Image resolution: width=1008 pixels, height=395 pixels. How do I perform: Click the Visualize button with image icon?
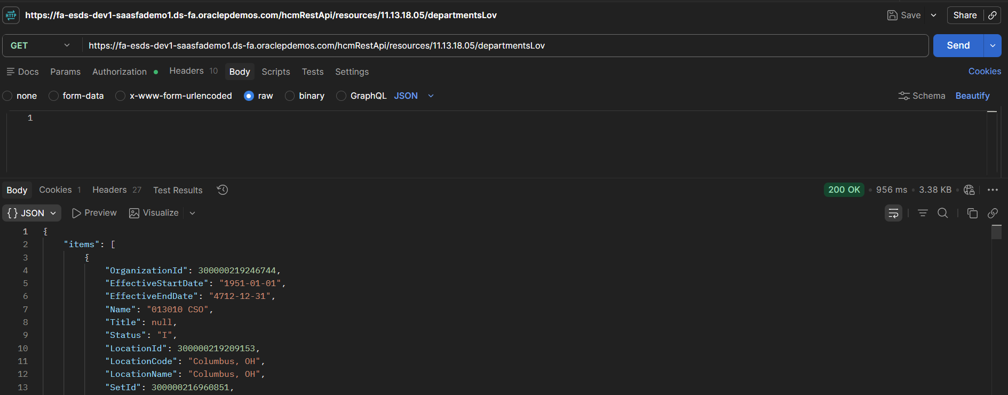(x=154, y=213)
